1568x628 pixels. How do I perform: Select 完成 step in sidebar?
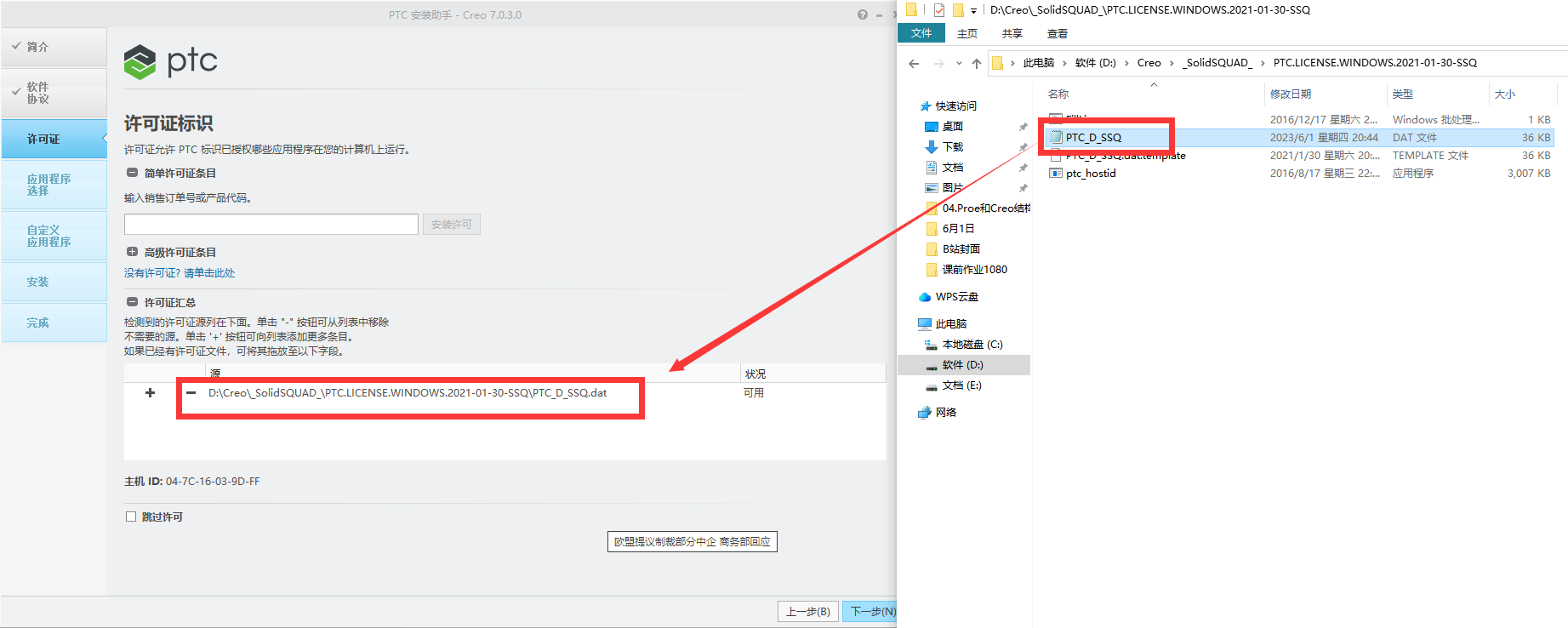click(x=54, y=323)
